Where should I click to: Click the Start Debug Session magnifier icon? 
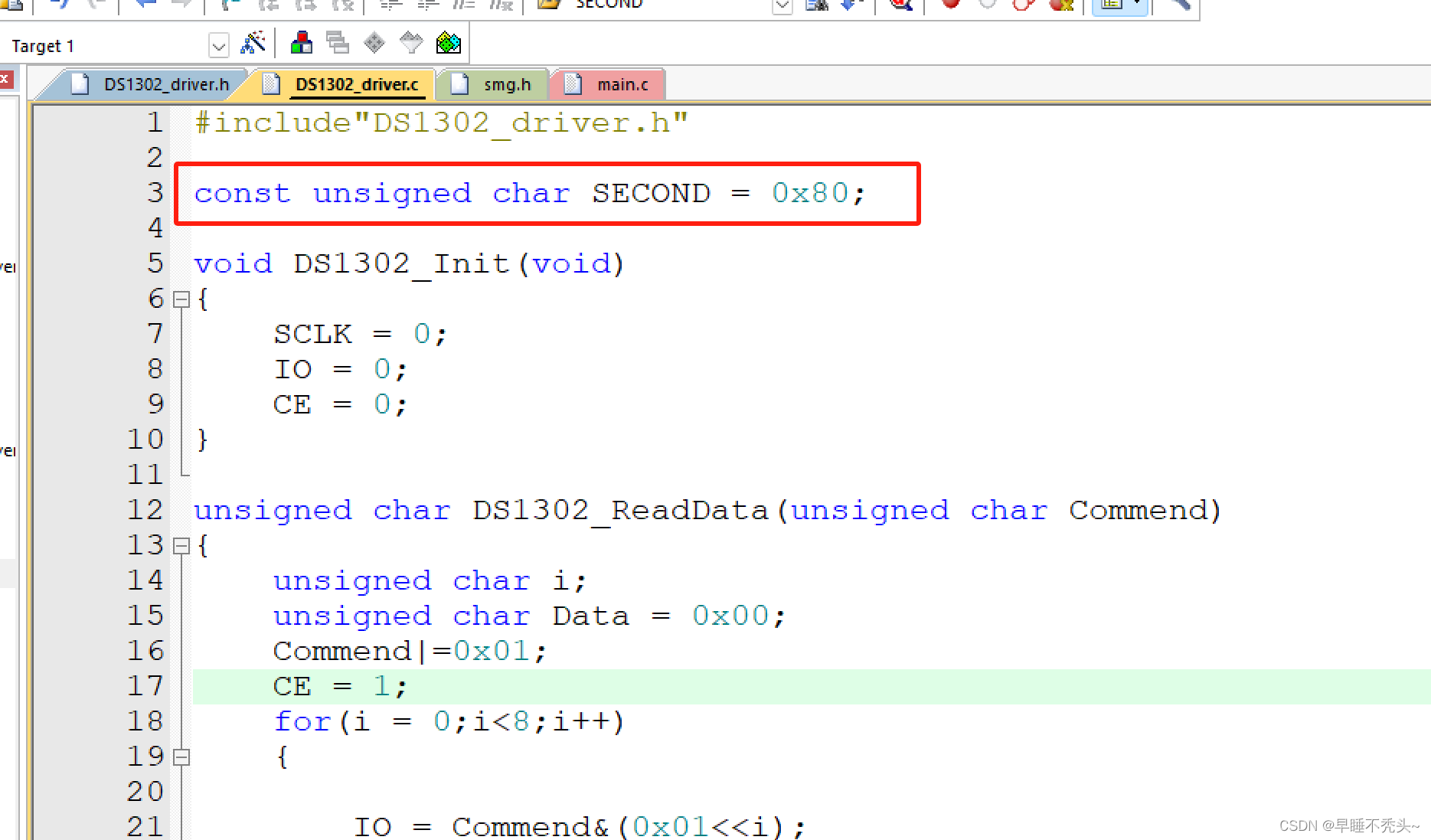coord(901,4)
